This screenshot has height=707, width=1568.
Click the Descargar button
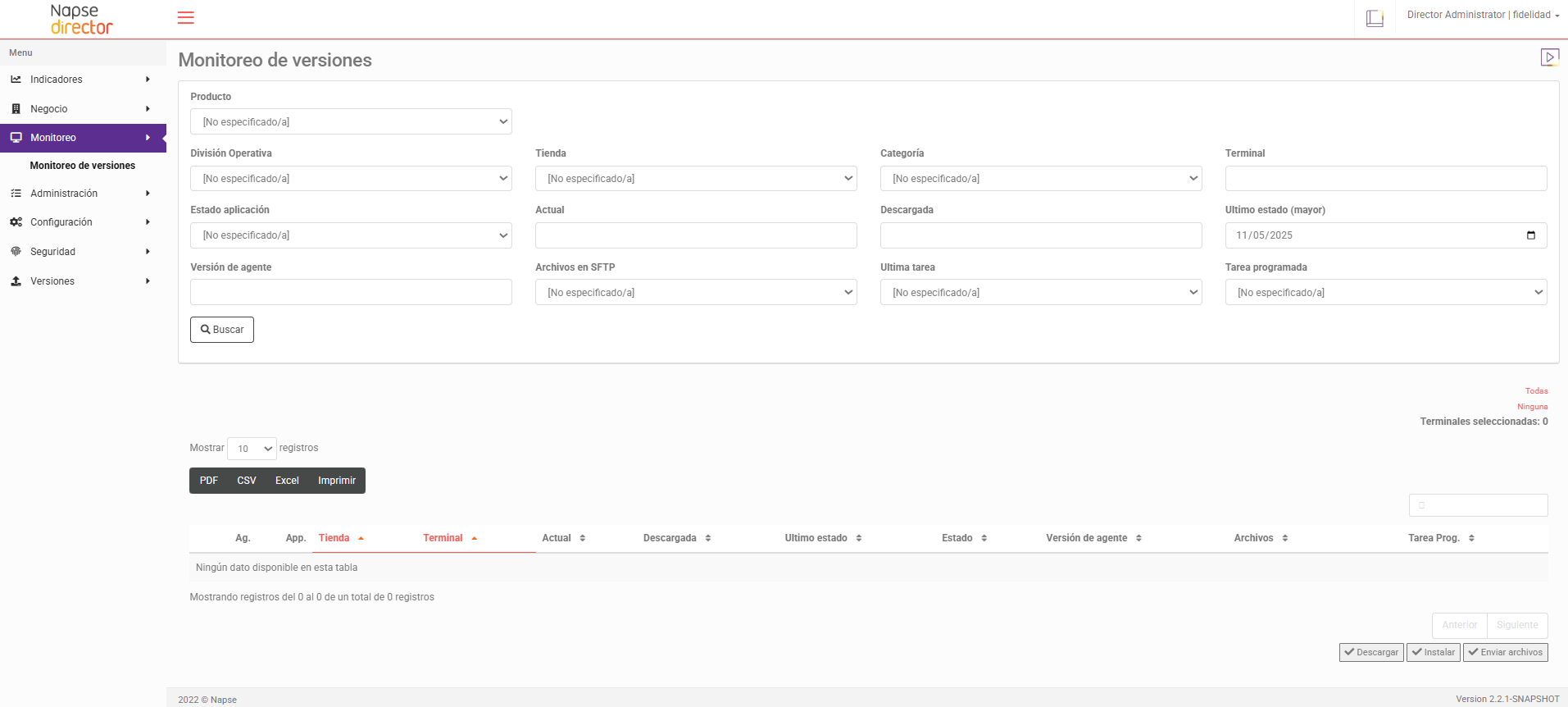(1371, 653)
